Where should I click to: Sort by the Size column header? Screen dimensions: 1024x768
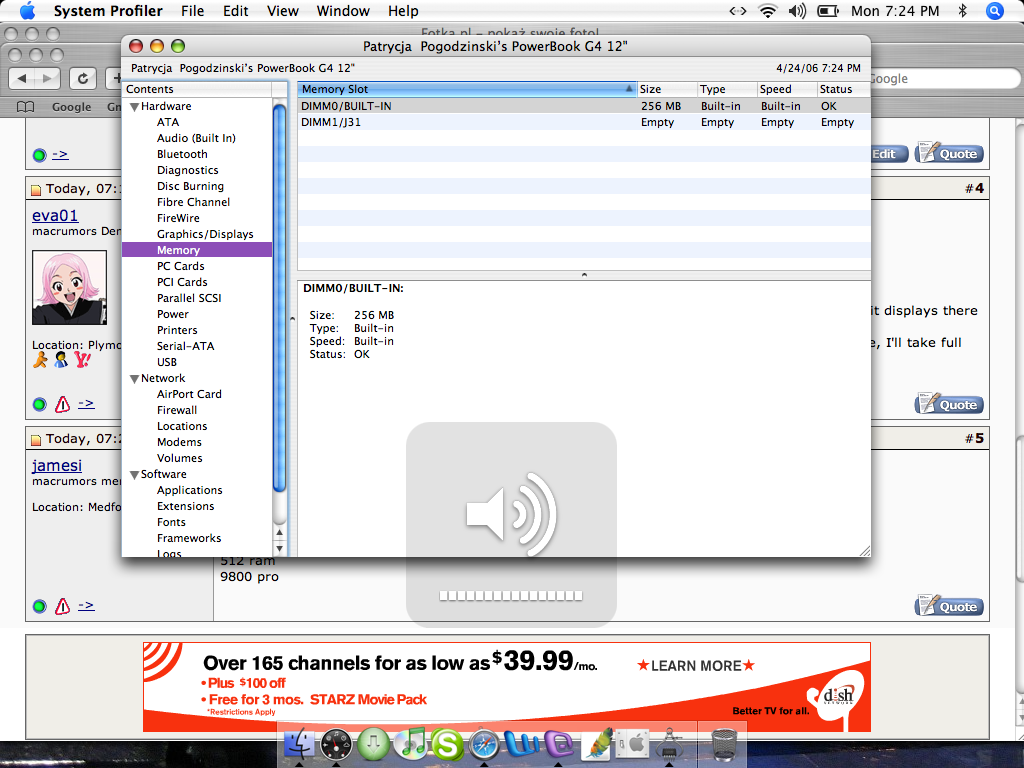(x=666, y=89)
